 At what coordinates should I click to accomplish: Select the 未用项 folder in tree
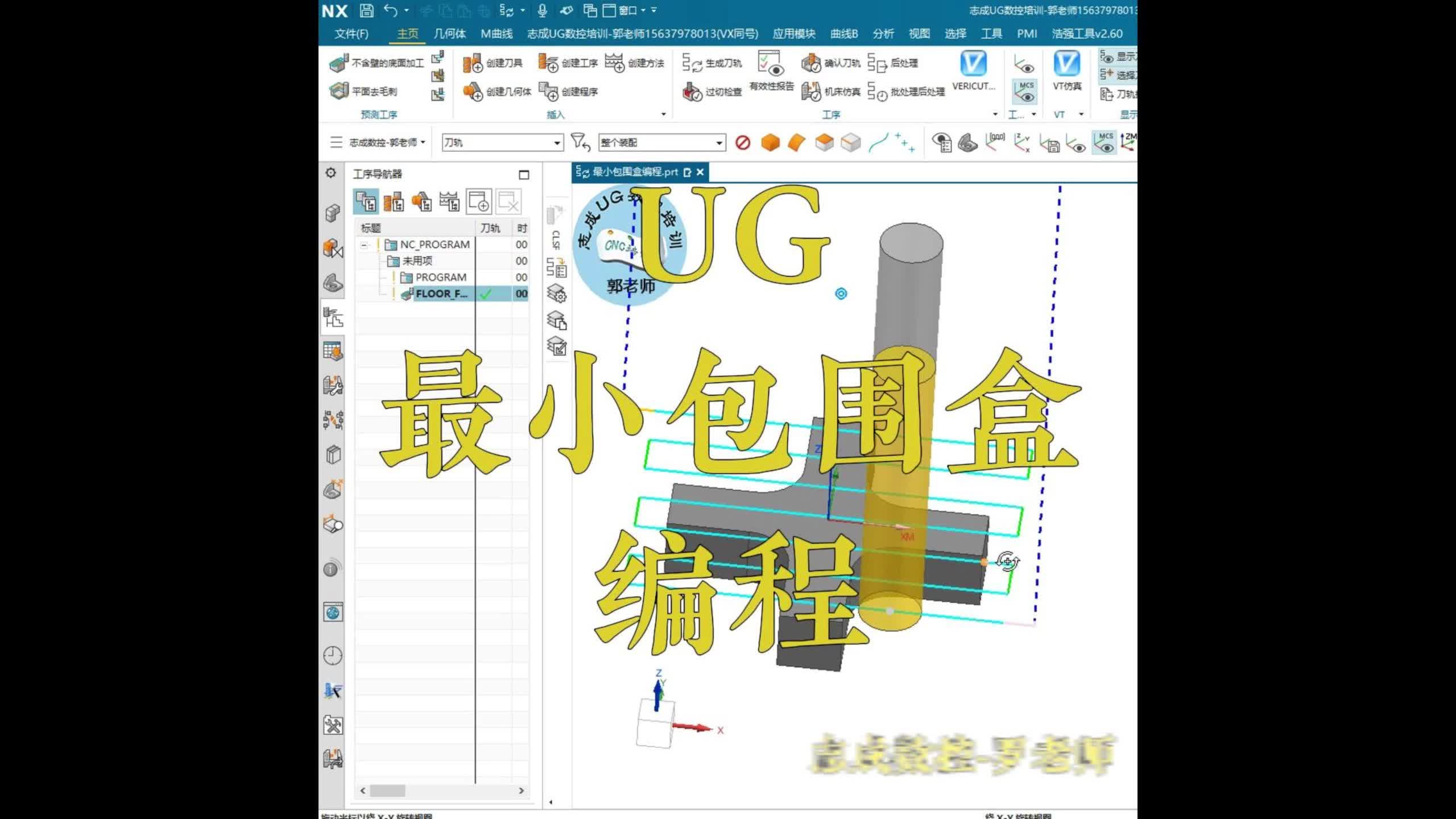[409, 261]
